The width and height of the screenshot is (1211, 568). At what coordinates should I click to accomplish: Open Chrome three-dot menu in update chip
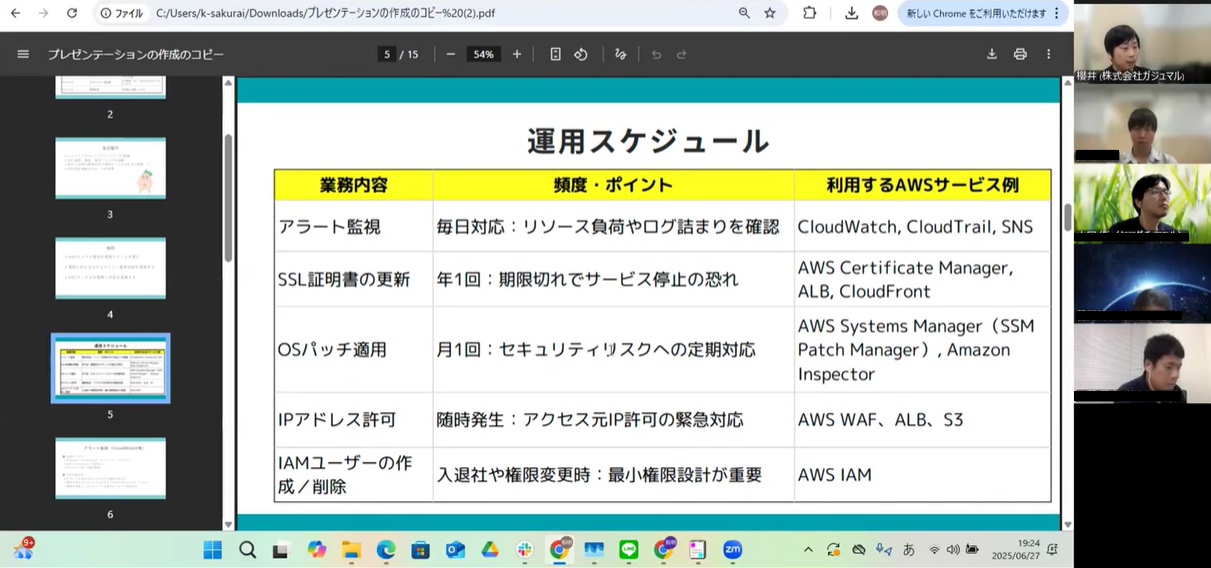pyautogui.click(x=1057, y=13)
